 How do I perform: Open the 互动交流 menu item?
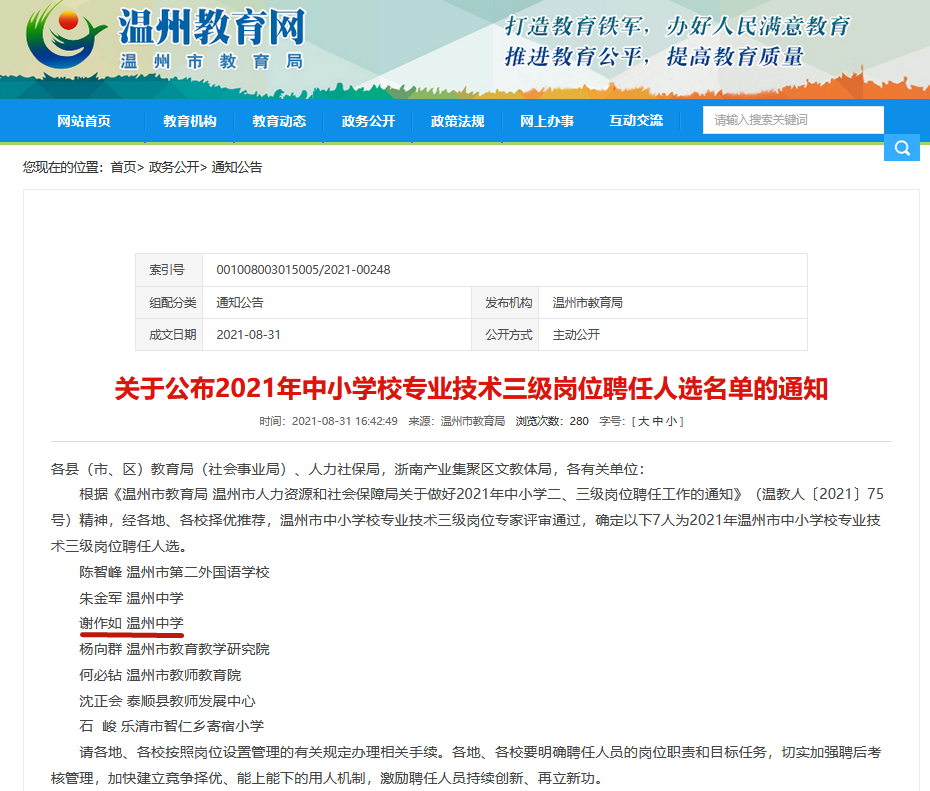click(x=636, y=120)
